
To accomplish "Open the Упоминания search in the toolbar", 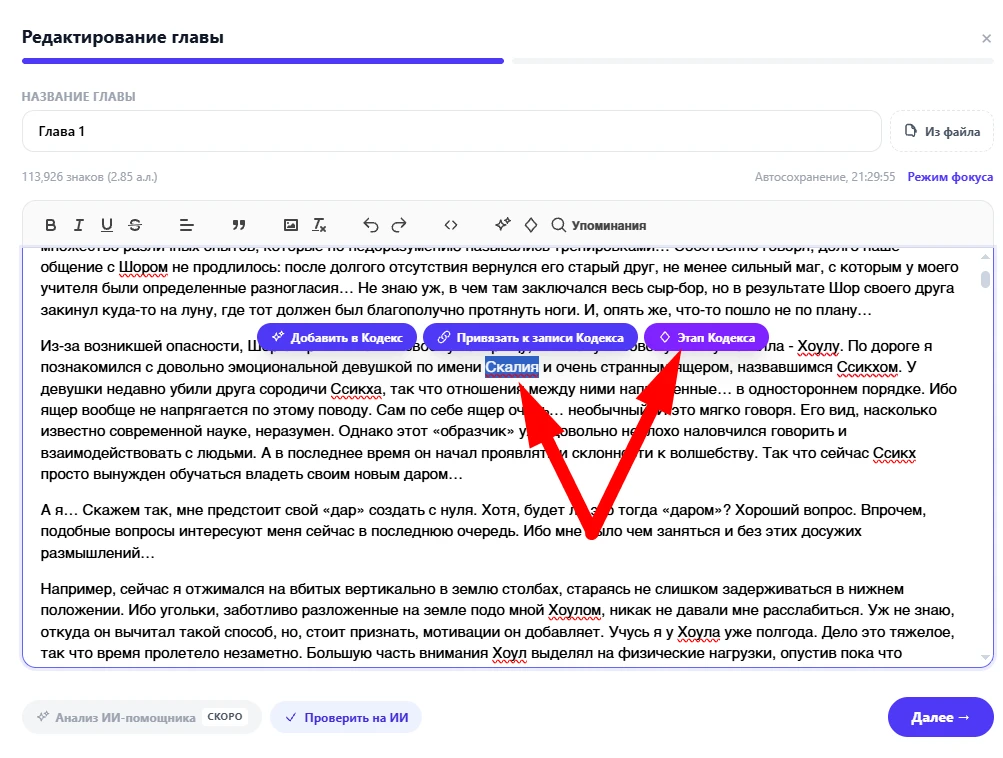I will (x=599, y=225).
